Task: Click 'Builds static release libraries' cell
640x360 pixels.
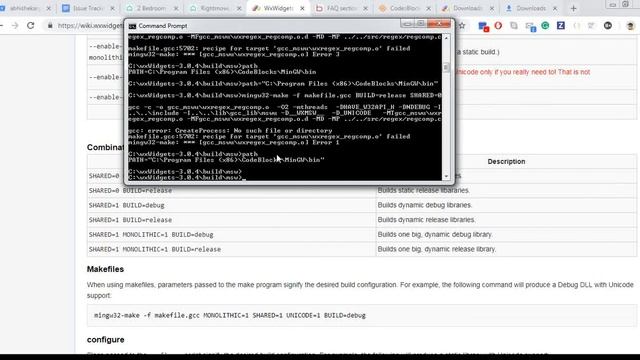Action: pyautogui.click(x=506, y=191)
